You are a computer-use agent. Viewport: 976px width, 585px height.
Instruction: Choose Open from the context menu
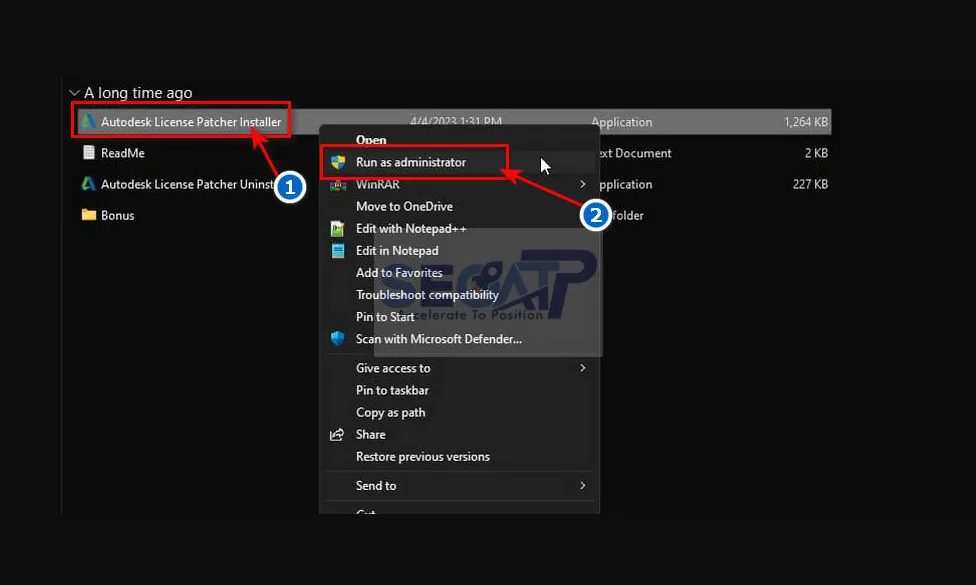pyautogui.click(x=371, y=140)
